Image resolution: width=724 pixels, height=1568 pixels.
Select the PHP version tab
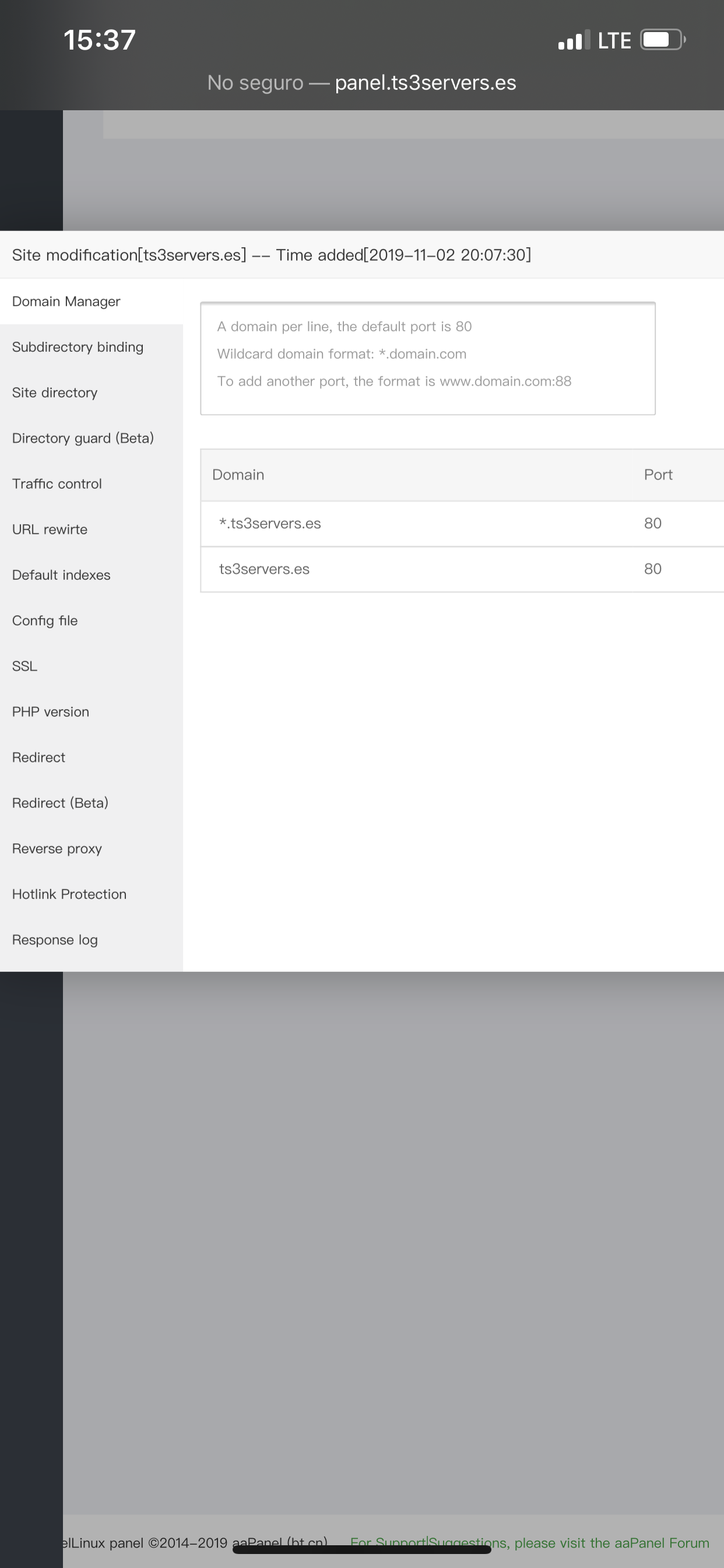click(x=51, y=712)
